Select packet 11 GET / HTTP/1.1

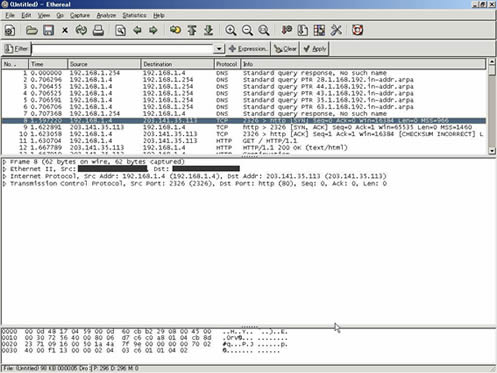coord(244,141)
